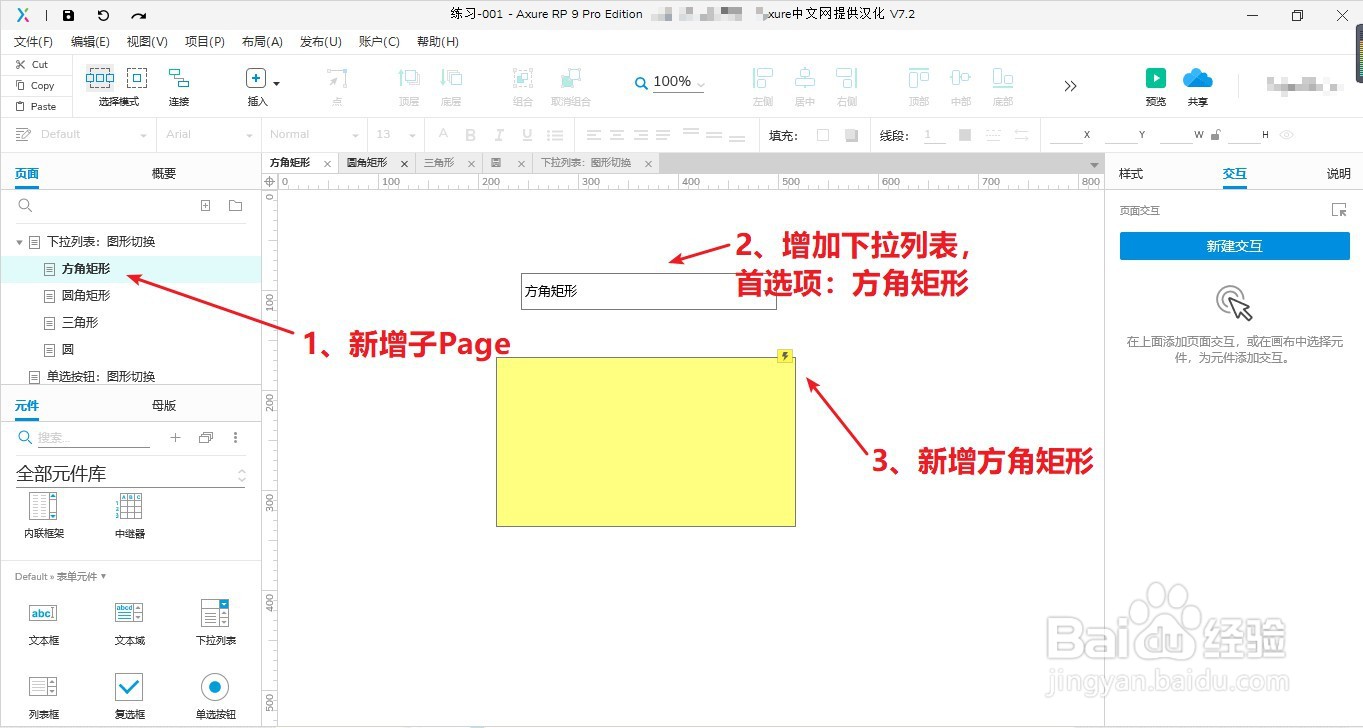Switch to the 样式 style tab

pyautogui.click(x=1131, y=173)
